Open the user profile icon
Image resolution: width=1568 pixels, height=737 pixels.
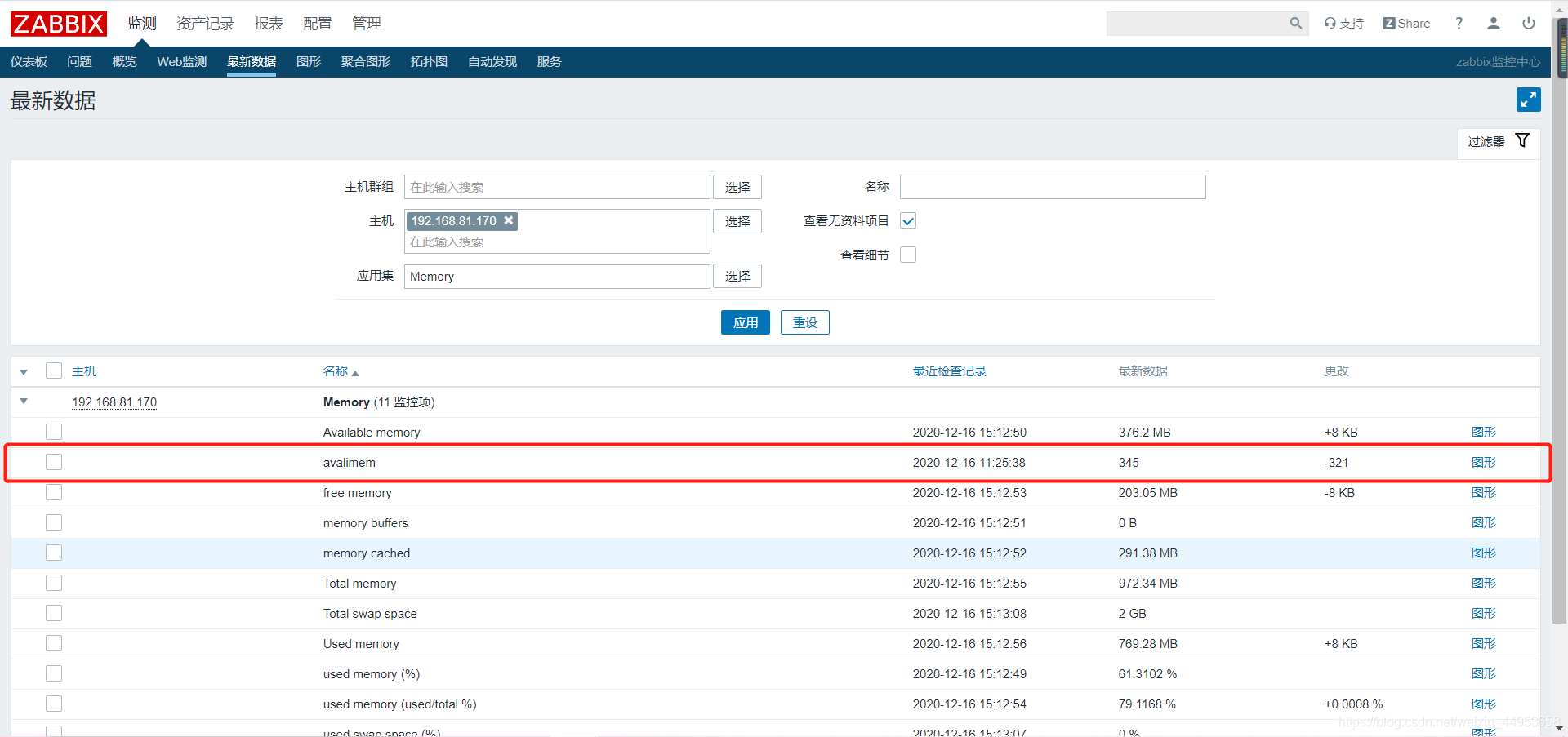point(1494,24)
